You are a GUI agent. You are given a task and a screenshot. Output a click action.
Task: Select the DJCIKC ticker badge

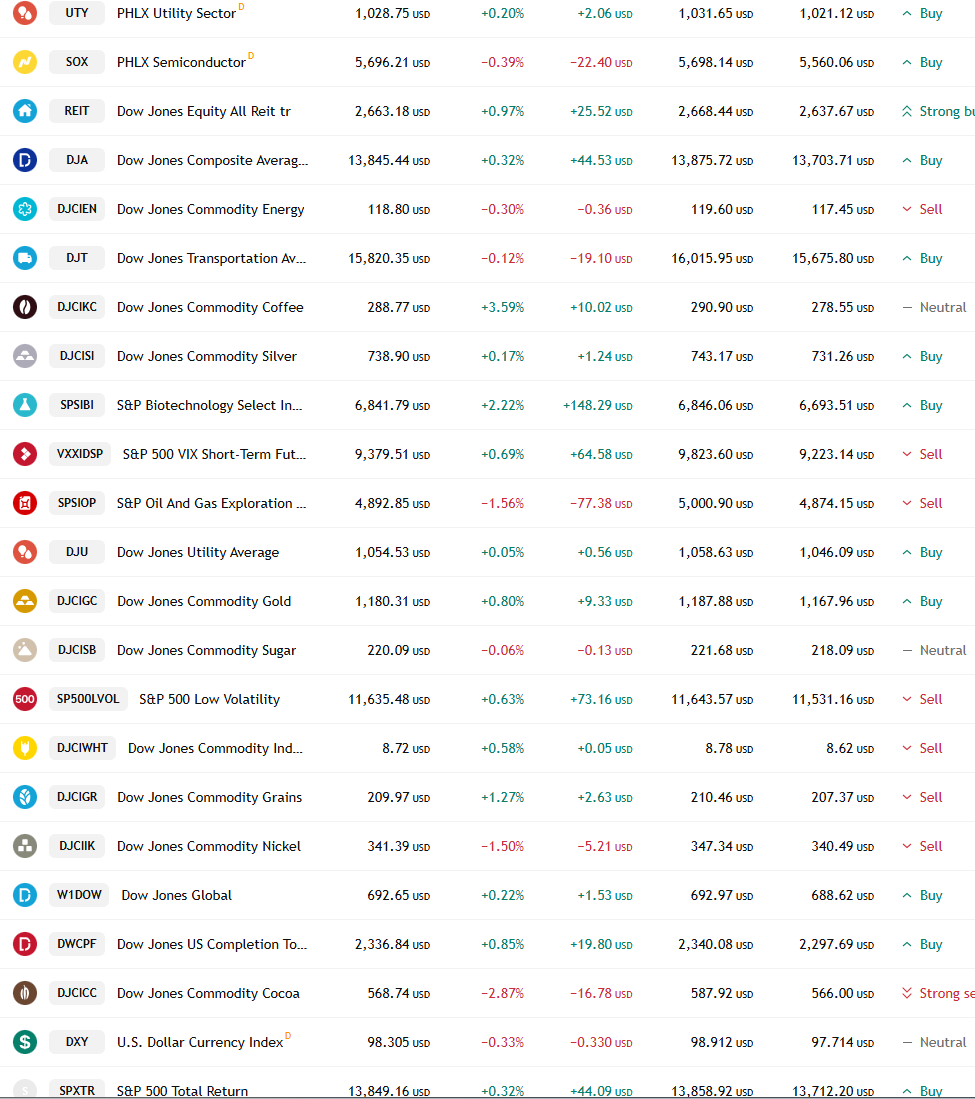tap(77, 307)
